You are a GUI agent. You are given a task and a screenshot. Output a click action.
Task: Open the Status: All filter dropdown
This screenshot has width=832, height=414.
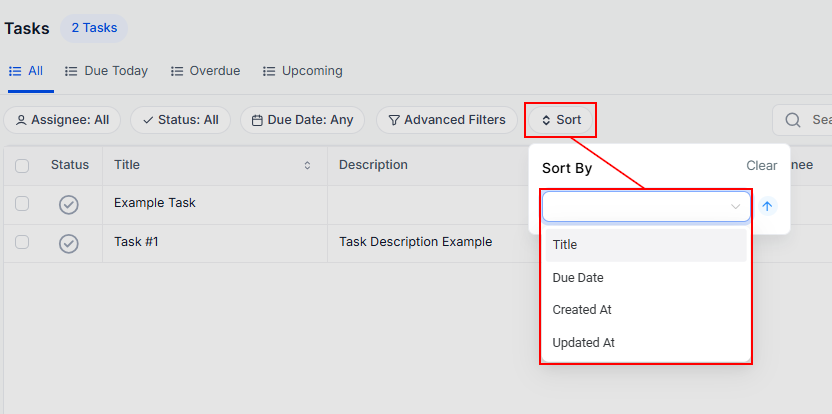click(x=180, y=120)
